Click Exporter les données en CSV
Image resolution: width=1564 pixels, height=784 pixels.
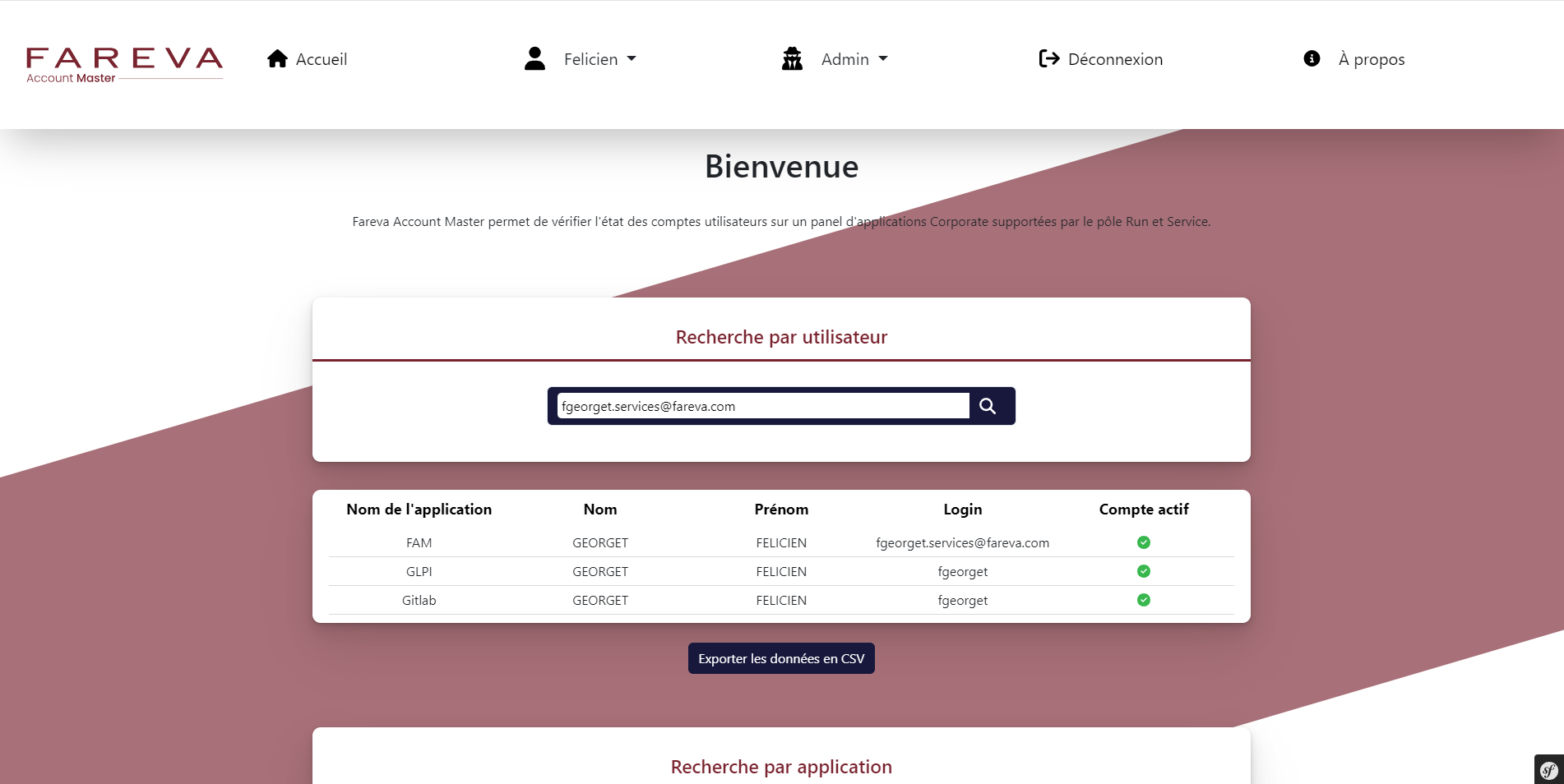(x=780, y=657)
